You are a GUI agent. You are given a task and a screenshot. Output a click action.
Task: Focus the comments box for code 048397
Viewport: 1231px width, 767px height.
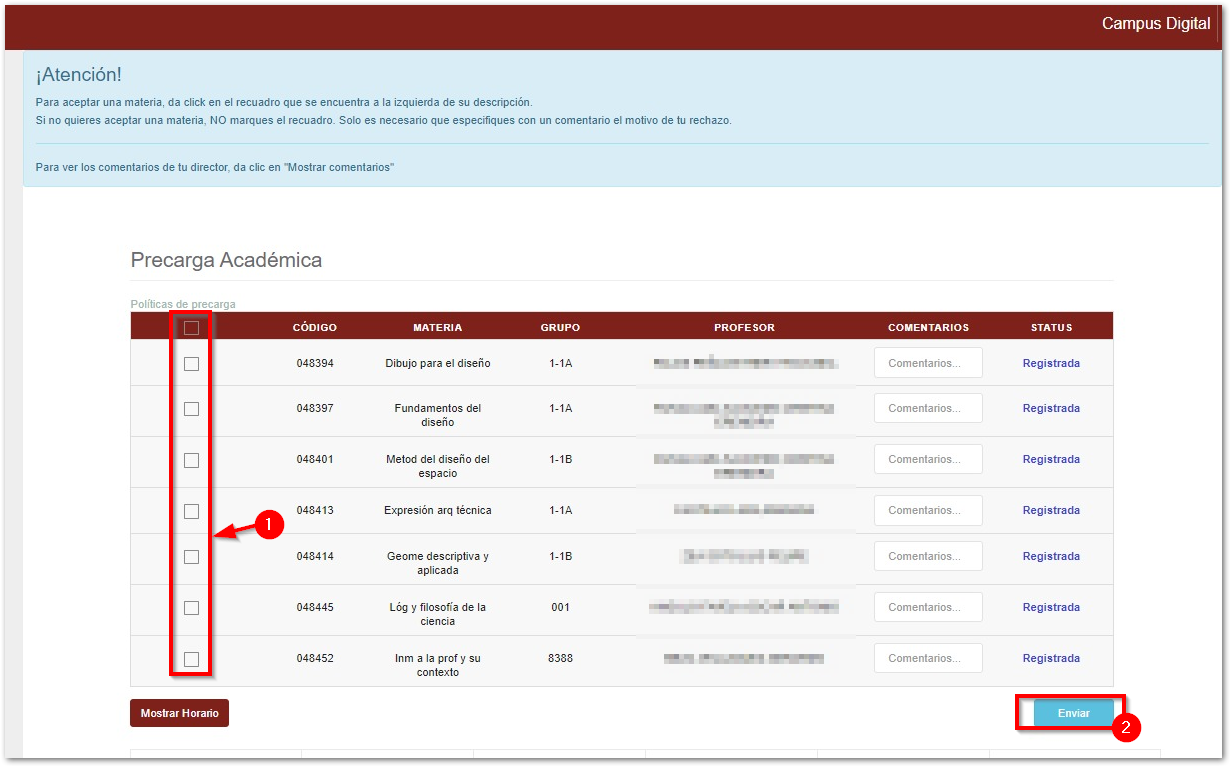[x=927, y=408]
